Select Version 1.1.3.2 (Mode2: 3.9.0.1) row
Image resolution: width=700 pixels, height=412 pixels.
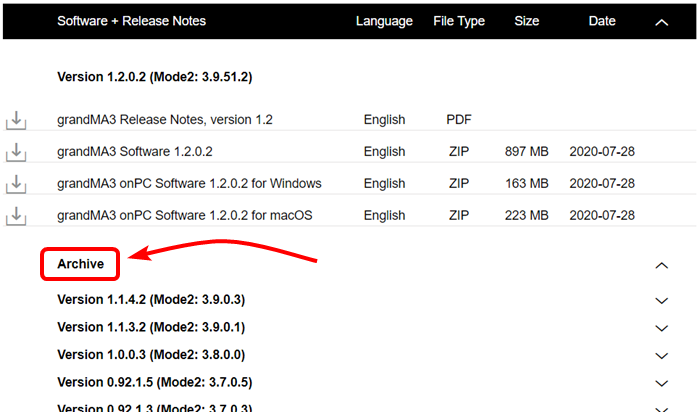pos(151,327)
